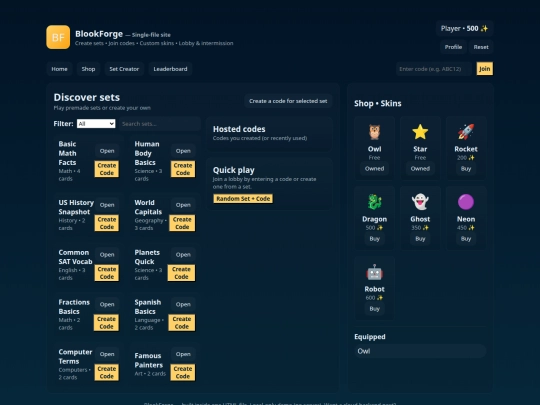Image resolution: width=540 pixels, height=405 pixels.
Task: Open the US History Snapshot set
Action: [107, 205]
